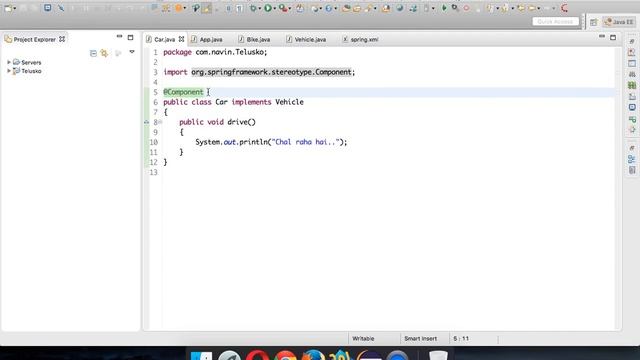This screenshot has width=640, height=360.
Task: Toggle Mark Occurrences highlighter button
Action: (207, 8)
